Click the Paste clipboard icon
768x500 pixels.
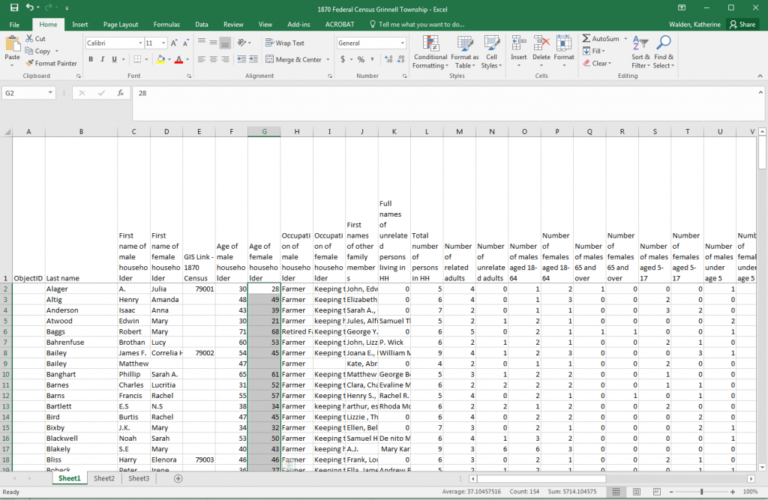click(x=12, y=45)
